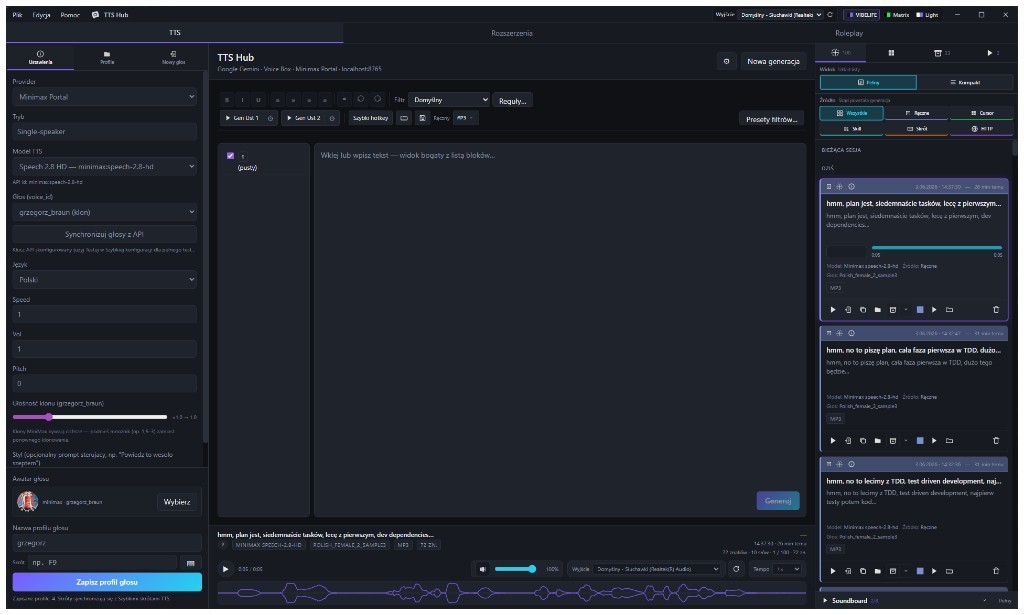1024x615 pixels.
Task: Filter source by Cursor
Action: 982,113
